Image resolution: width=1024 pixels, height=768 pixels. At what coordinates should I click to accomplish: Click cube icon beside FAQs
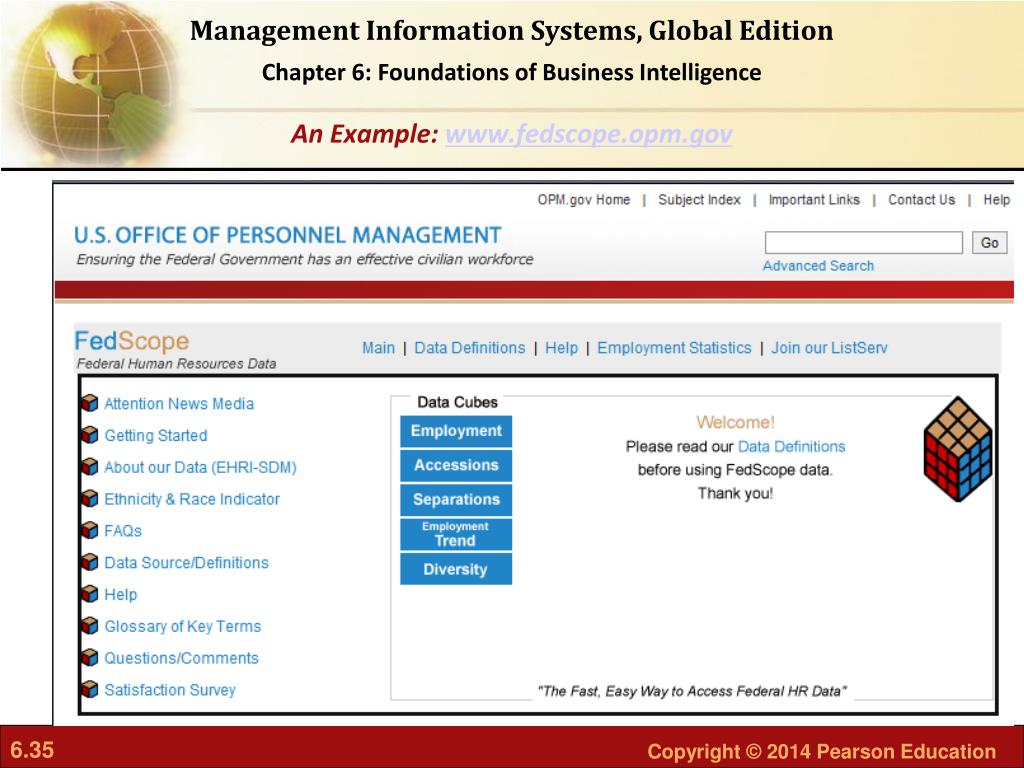click(x=89, y=531)
